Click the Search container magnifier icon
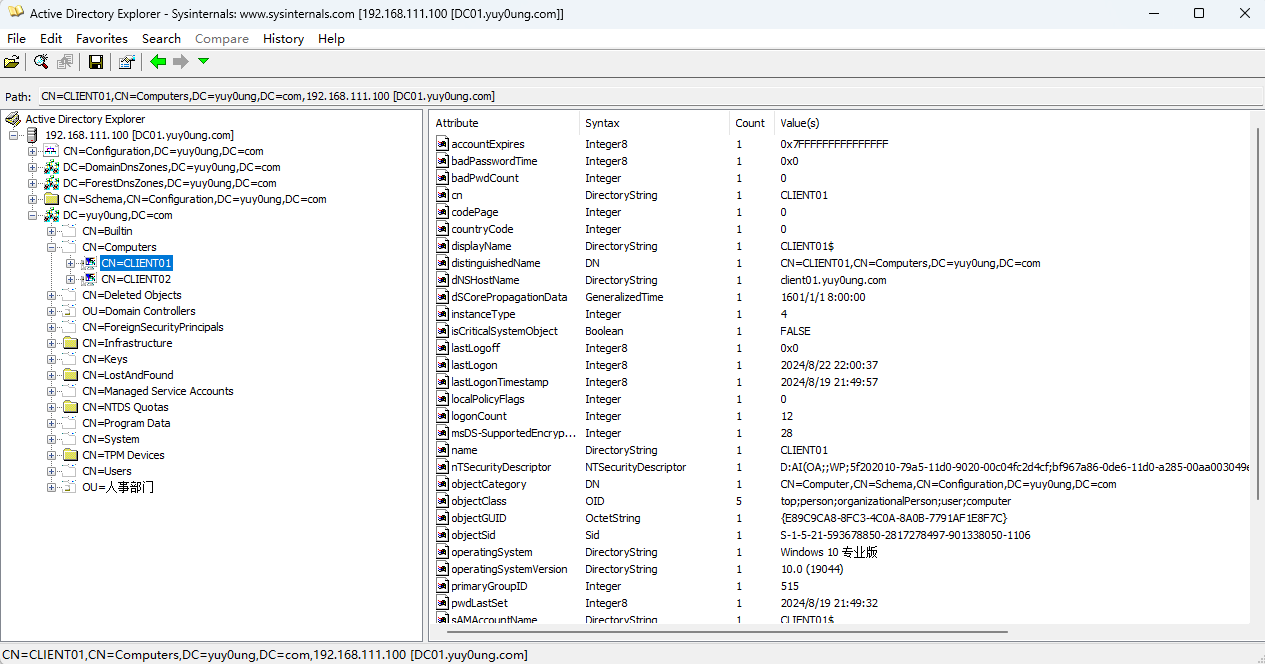This screenshot has height=664, width=1265. click(41, 62)
